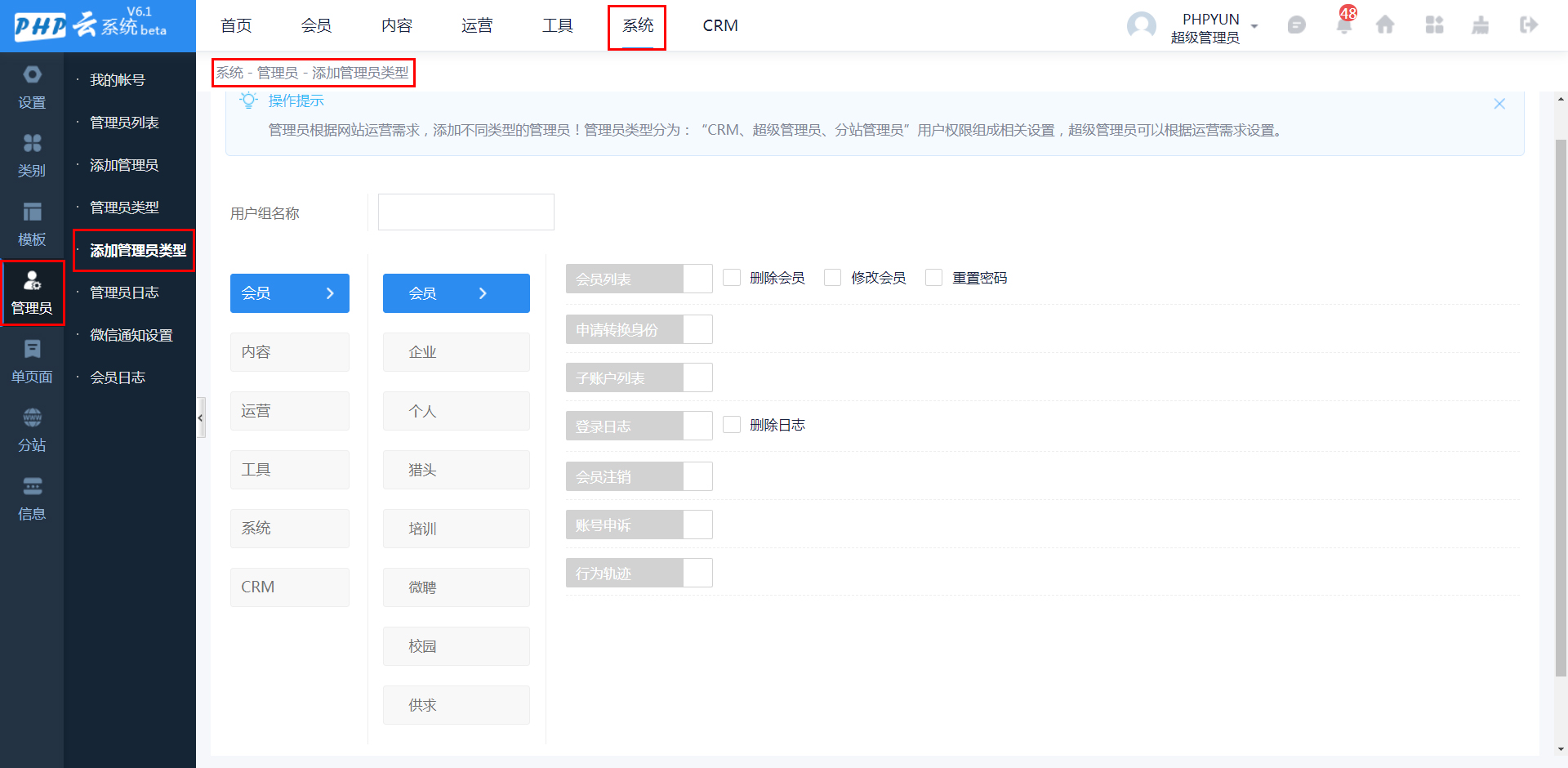Screen dimensions: 1568x768
Task: Toggle the 行为轨迹 permission switch
Action: [639, 573]
